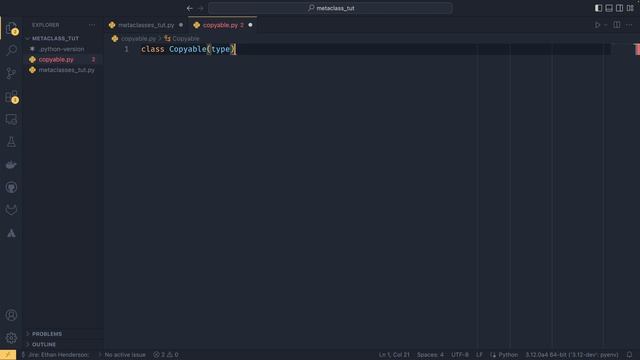Change the UTF-8 encoding

tap(460, 355)
